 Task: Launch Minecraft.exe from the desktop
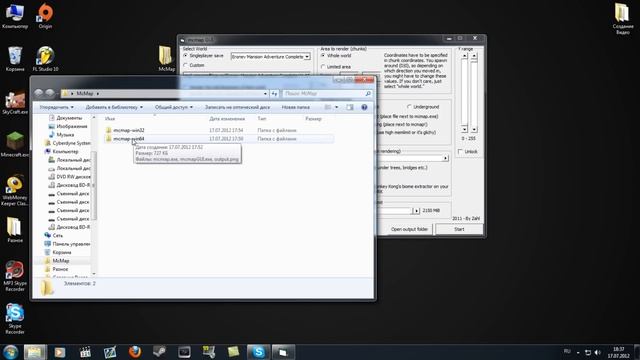pos(15,144)
